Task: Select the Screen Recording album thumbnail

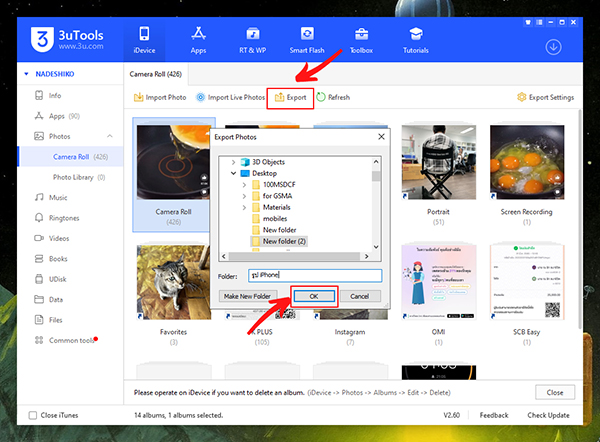Action: [x=527, y=162]
